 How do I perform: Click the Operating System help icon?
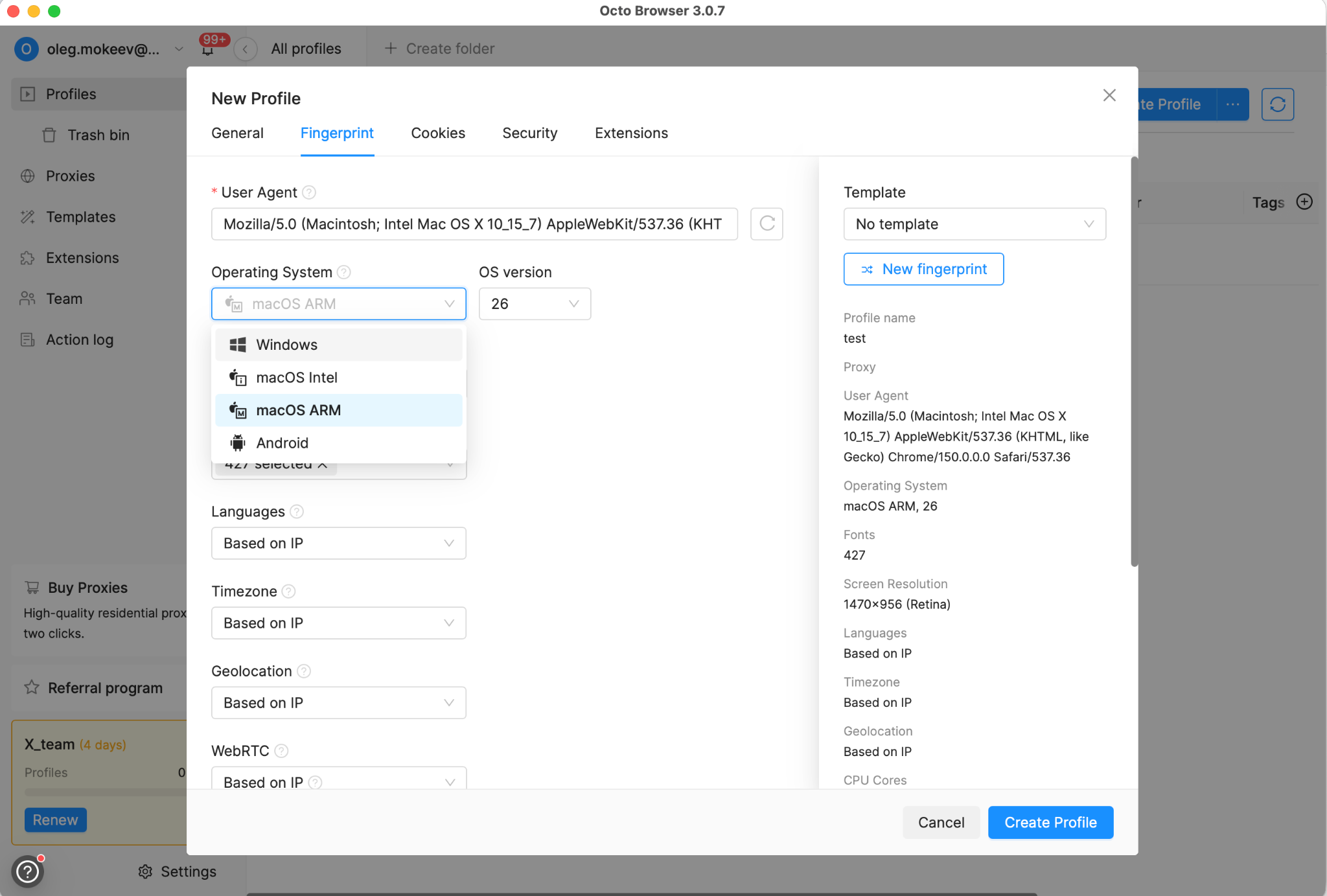tap(345, 272)
